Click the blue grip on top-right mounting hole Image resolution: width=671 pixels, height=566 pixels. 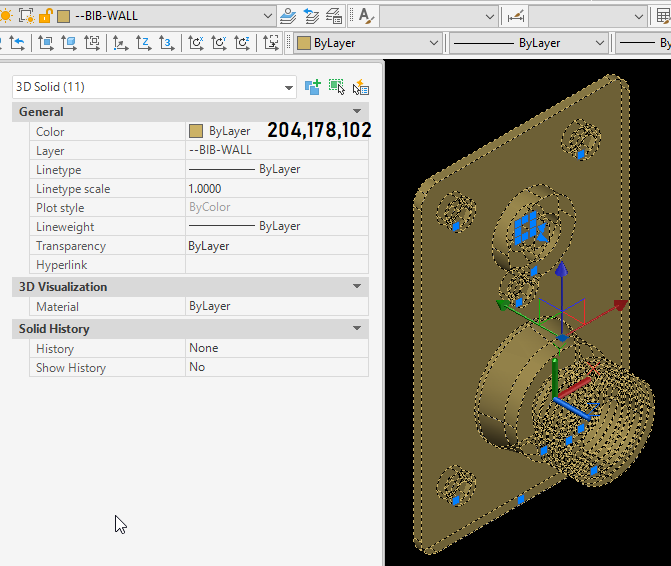581,154
